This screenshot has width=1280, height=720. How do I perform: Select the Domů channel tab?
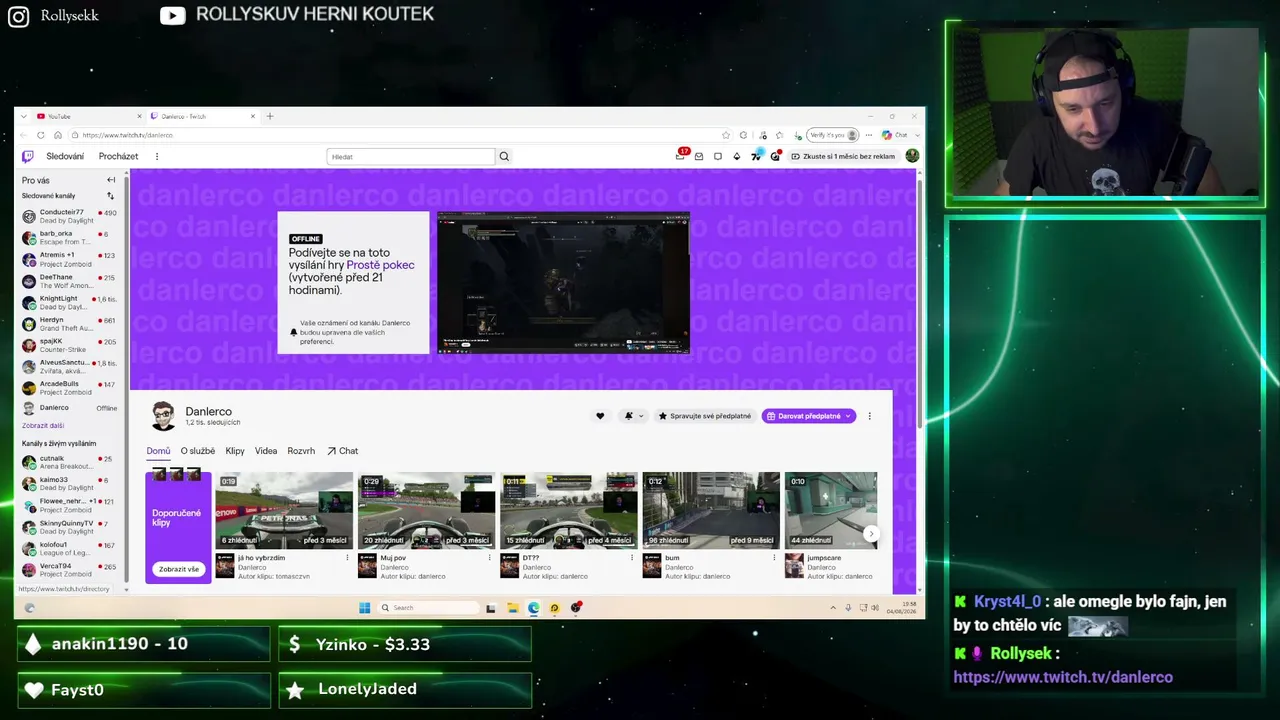click(x=158, y=451)
